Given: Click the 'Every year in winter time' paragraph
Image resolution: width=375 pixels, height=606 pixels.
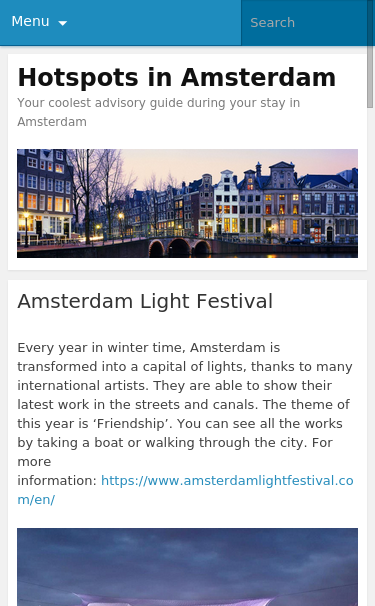Looking at the screenshot, I should [x=186, y=423].
